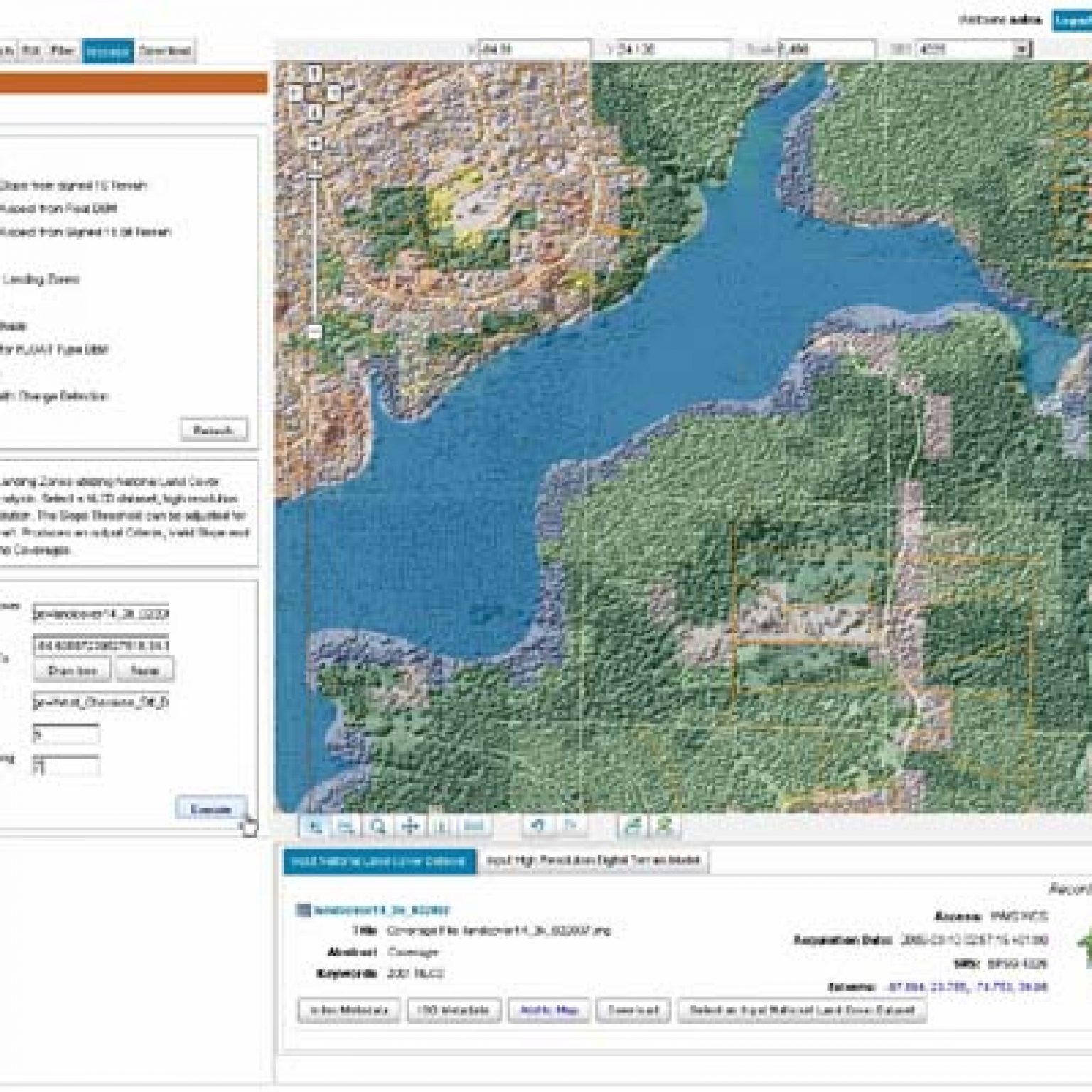Image resolution: width=1092 pixels, height=1092 pixels.
Task: Click the Y coordinate field
Action: pyautogui.click(x=672, y=49)
